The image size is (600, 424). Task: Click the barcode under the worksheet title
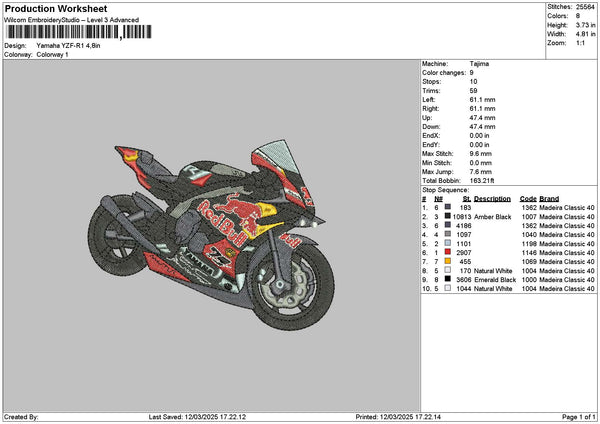point(78,32)
